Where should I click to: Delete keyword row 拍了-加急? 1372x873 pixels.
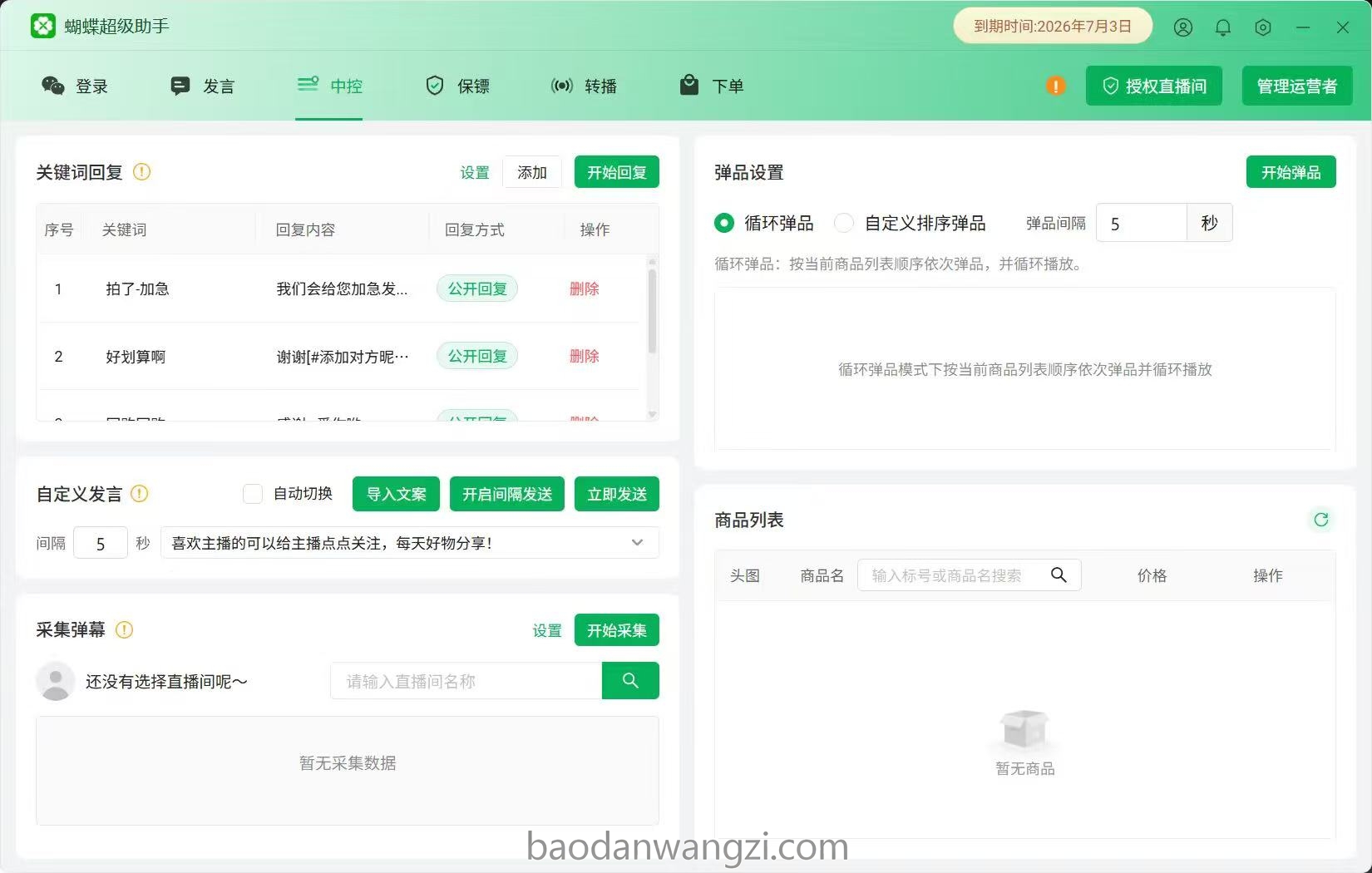(x=585, y=289)
